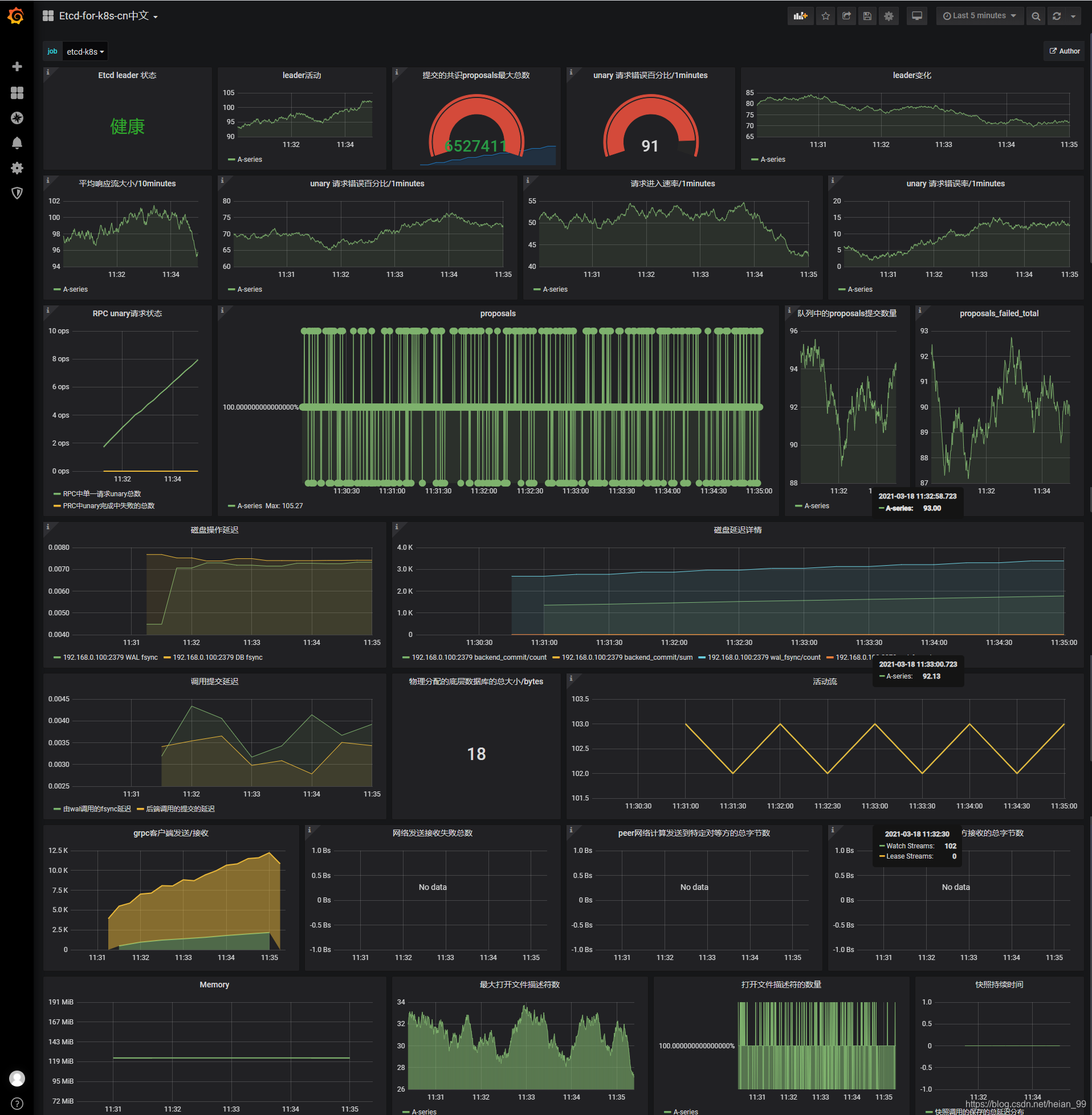Click the 队列中的proposals提交数量 panel title
The height and width of the screenshot is (1115, 1092).
(x=847, y=313)
